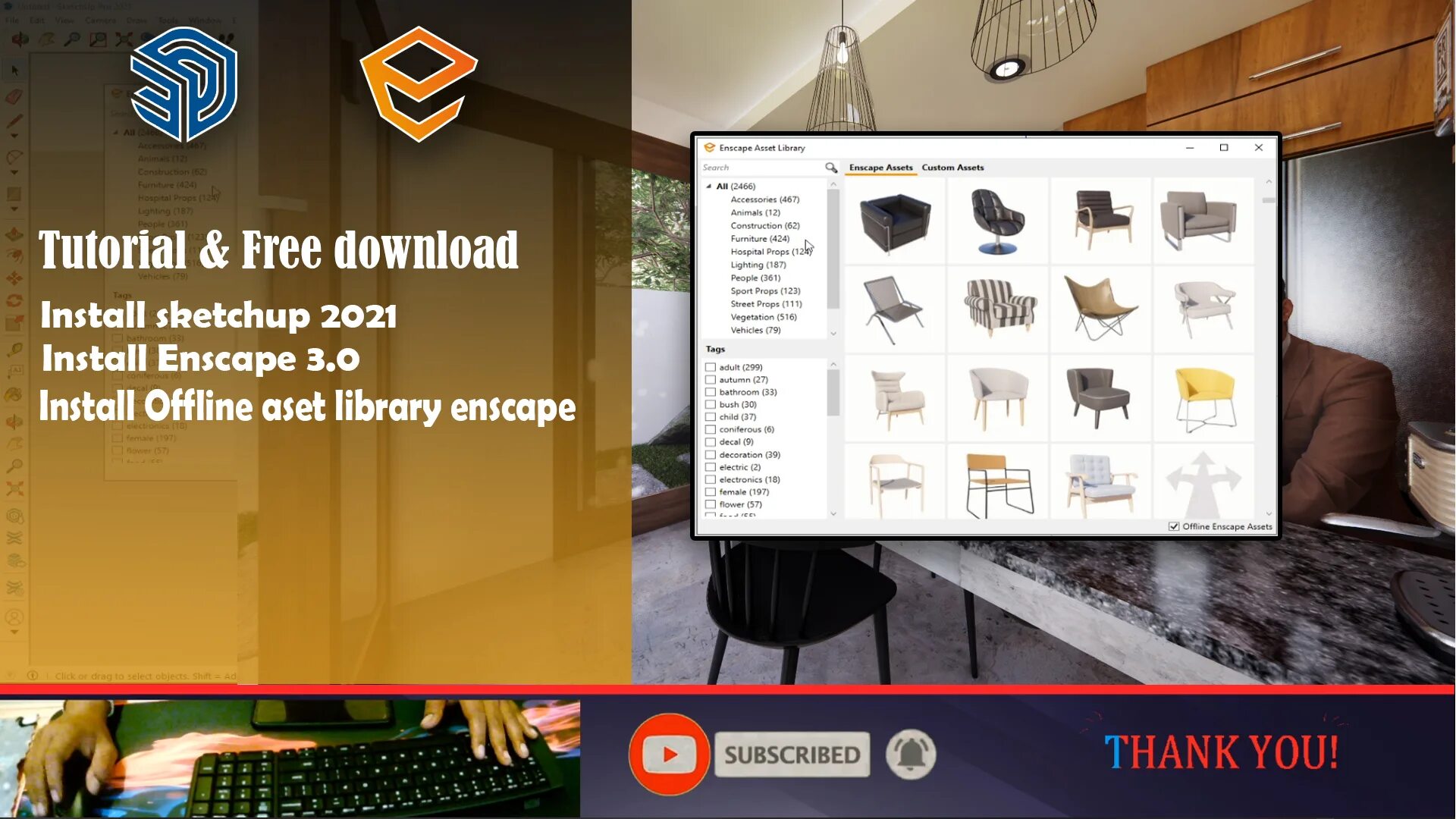The height and width of the screenshot is (819, 1456).
Task: Check the flower (57) tag
Action: tap(711, 504)
